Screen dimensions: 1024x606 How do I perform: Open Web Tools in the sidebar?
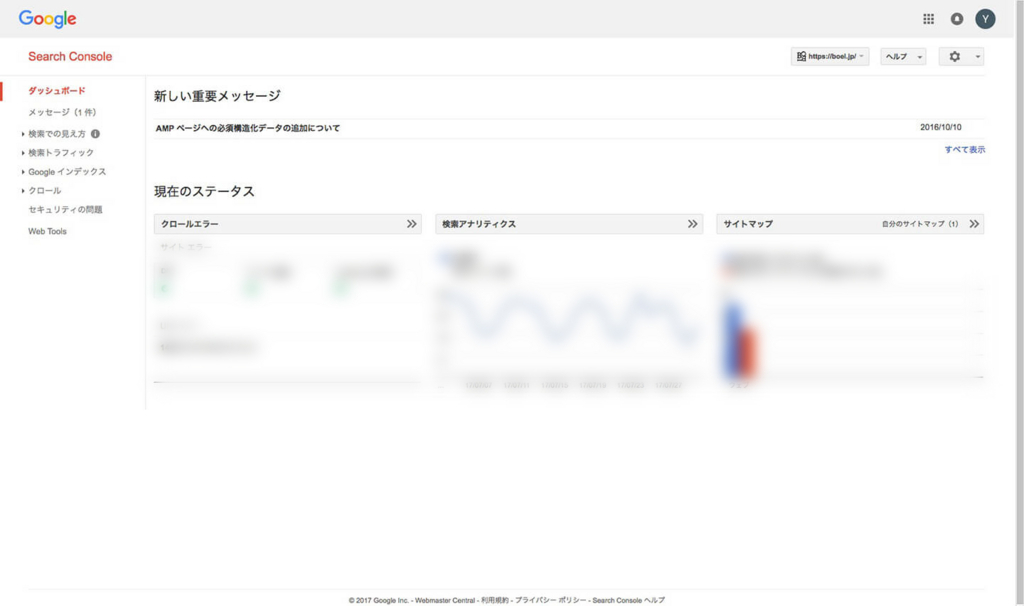(47, 231)
